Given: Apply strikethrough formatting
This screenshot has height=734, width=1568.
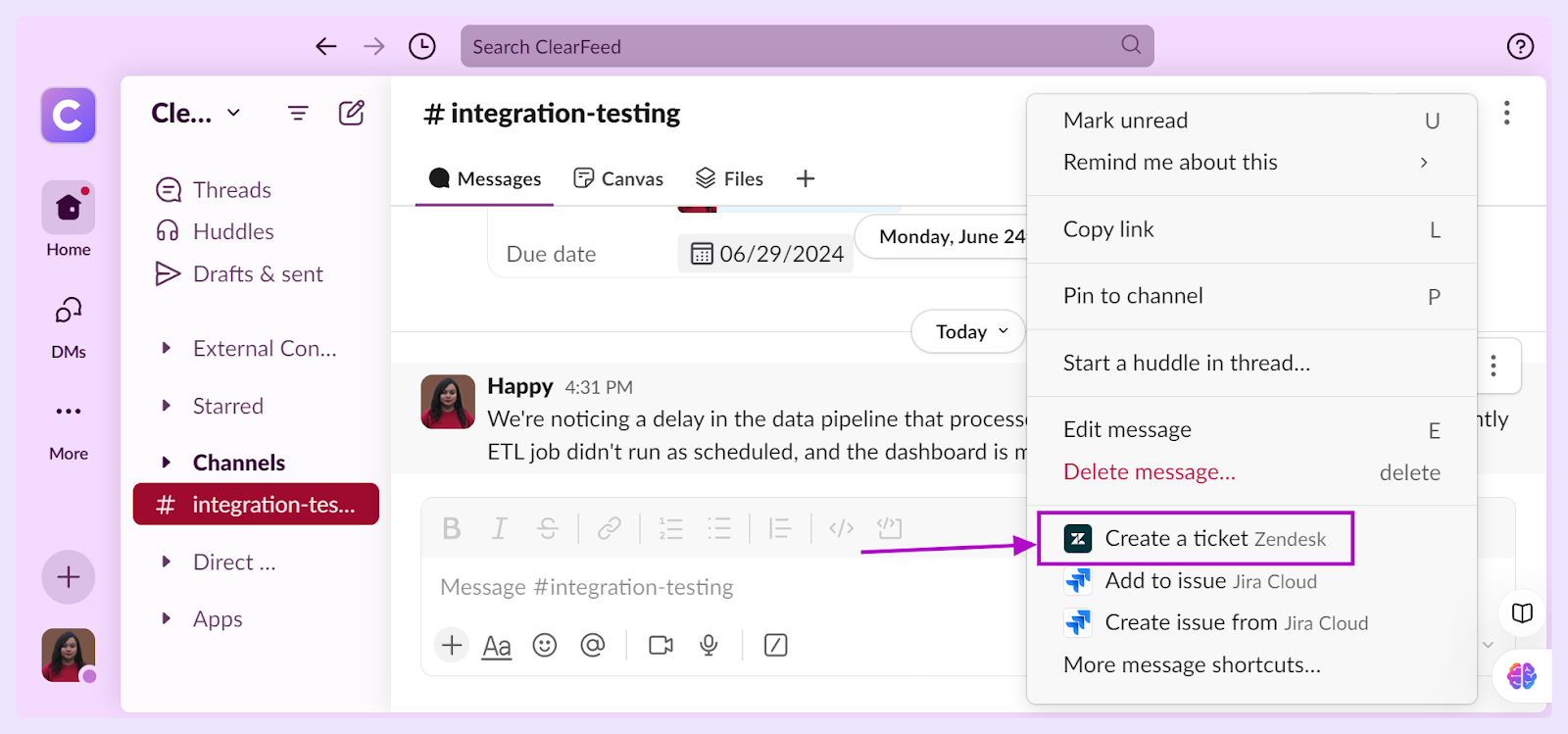Looking at the screenshot, I should tap(548, 528).
